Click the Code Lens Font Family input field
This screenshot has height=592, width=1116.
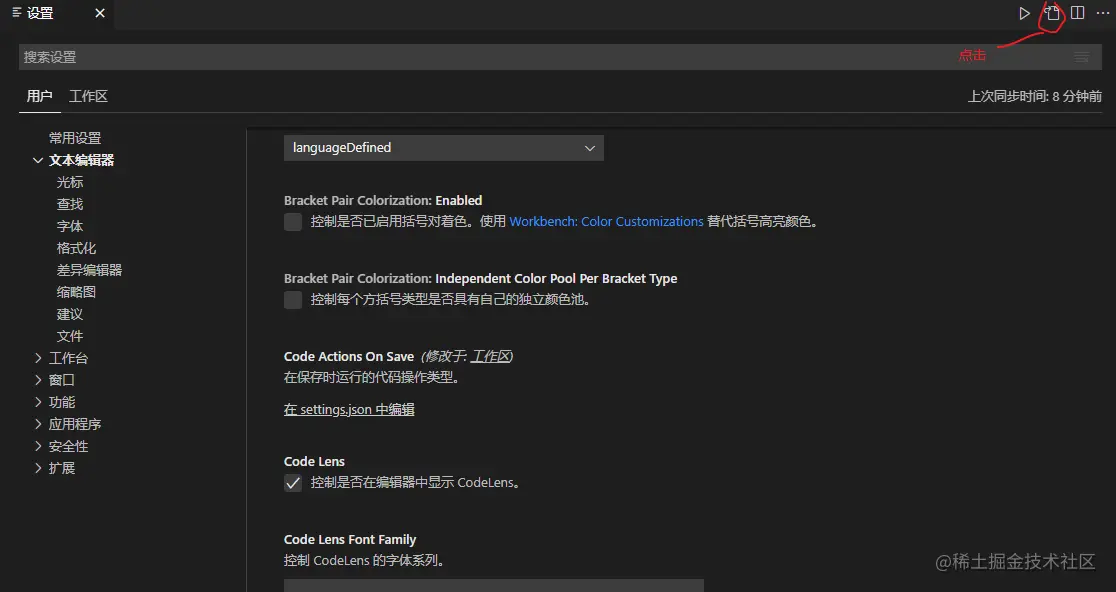tap(493, 586)
